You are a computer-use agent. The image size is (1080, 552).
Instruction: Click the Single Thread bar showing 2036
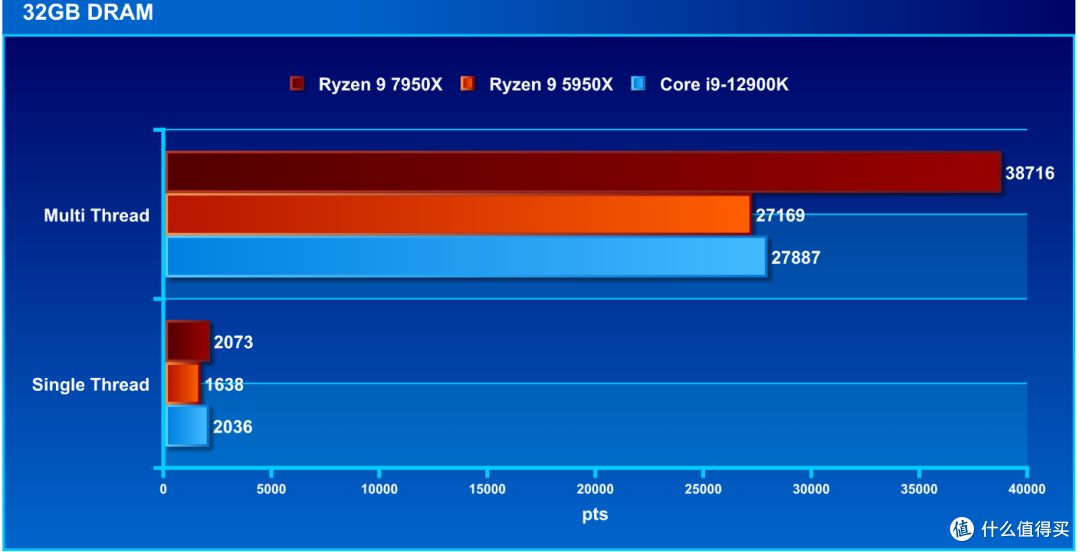coord(187,427)
